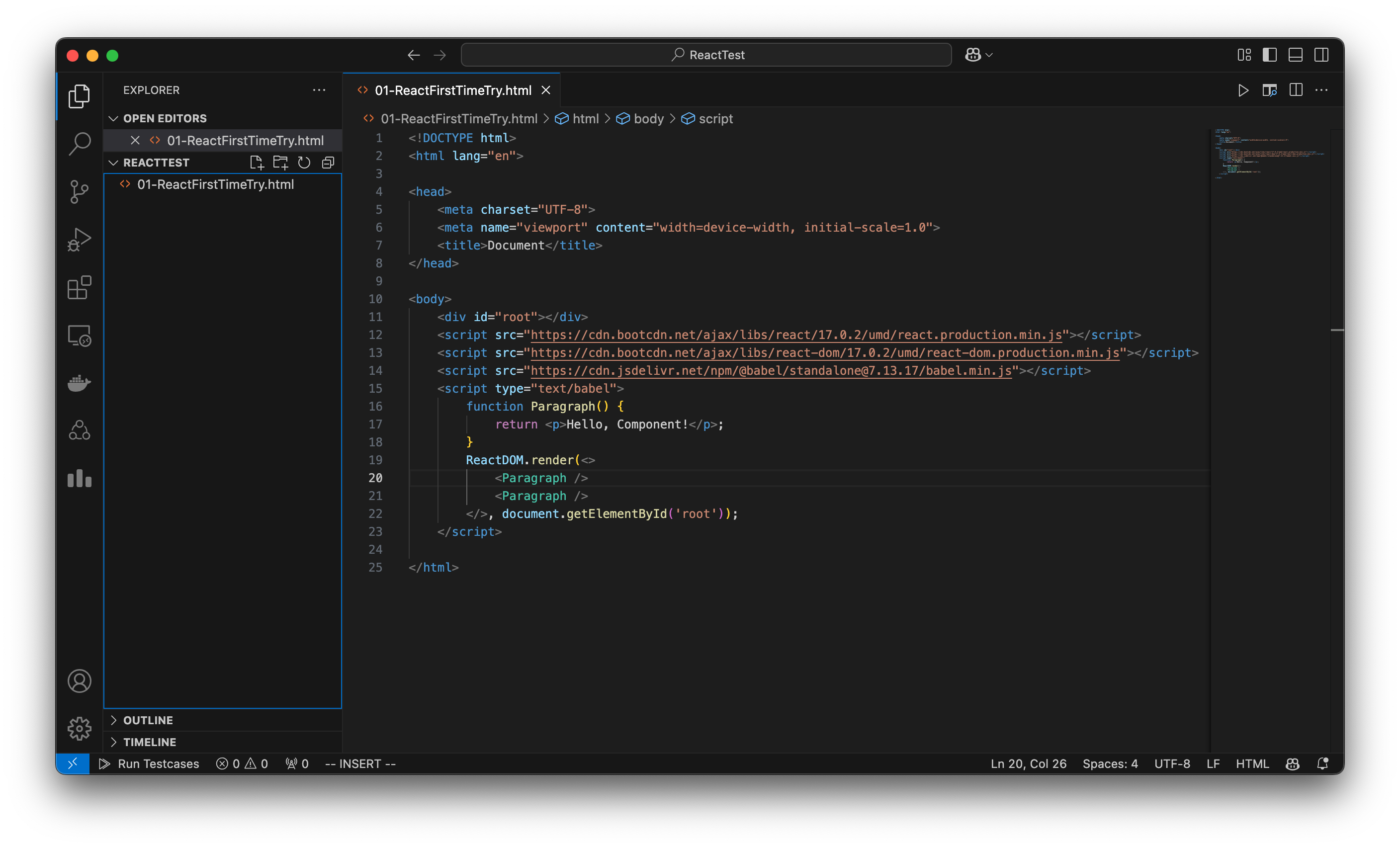Image resolution: width=1400 pixels, height=848 pixels.
Task: Open the Search view in the Activity Bar
Action: click(x=79, y=144)
